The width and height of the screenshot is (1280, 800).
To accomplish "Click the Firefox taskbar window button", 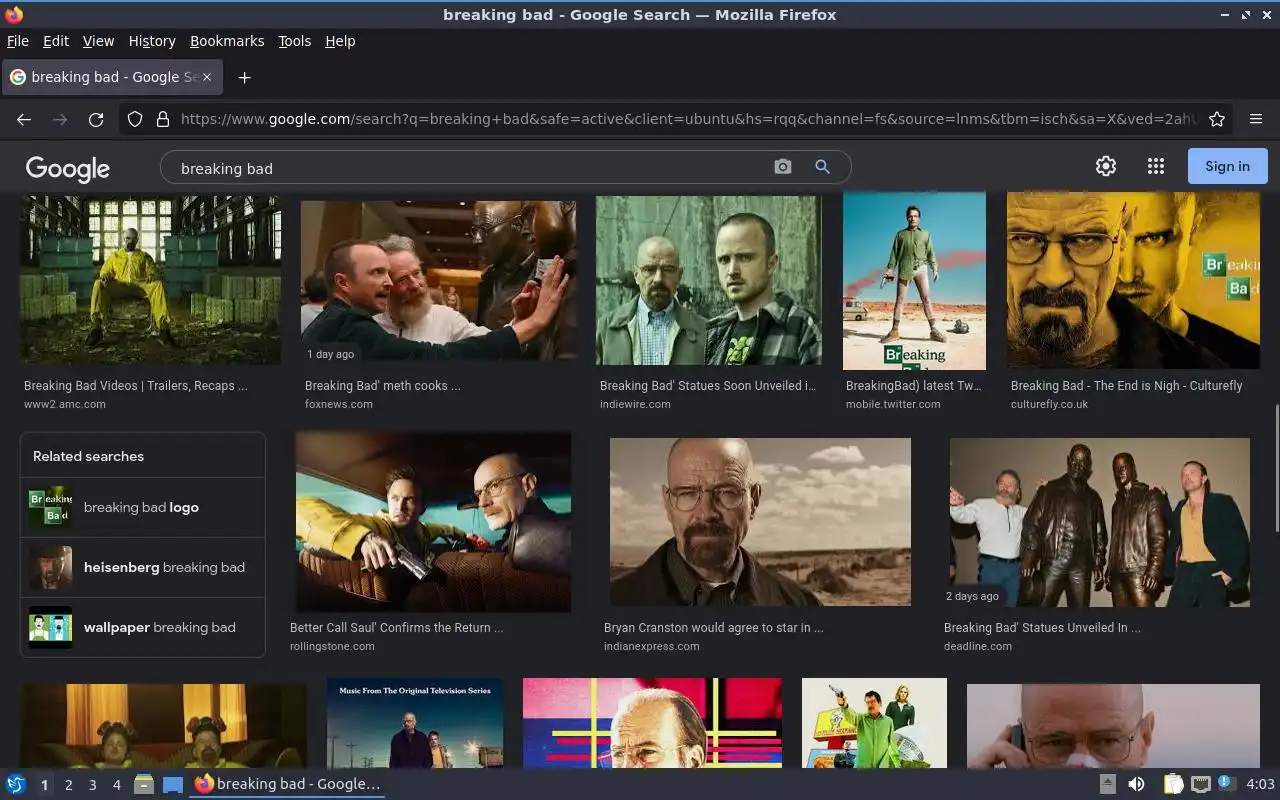I will point(288,784).
